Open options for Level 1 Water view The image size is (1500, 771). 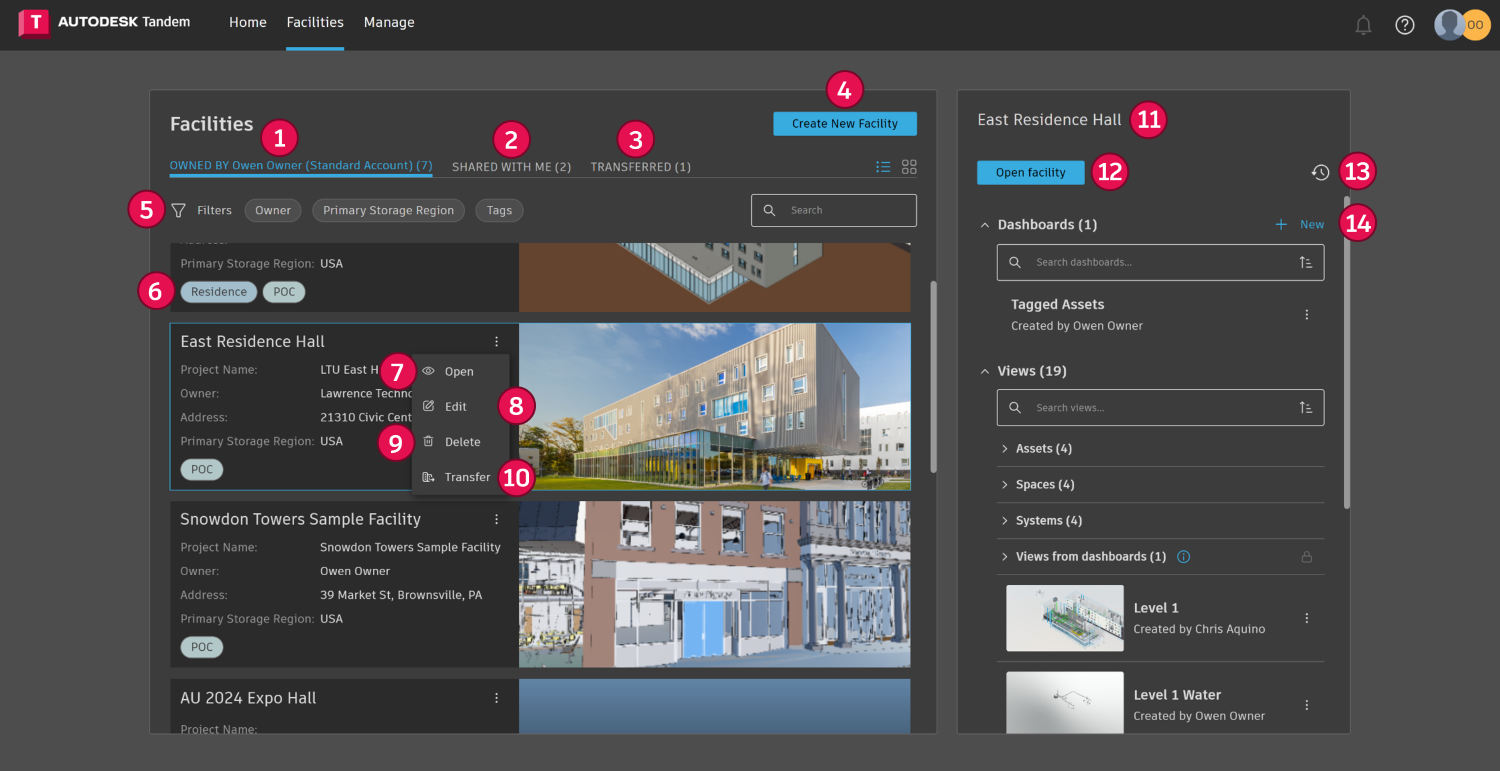pyautogui.click(x=1306, y=705)
